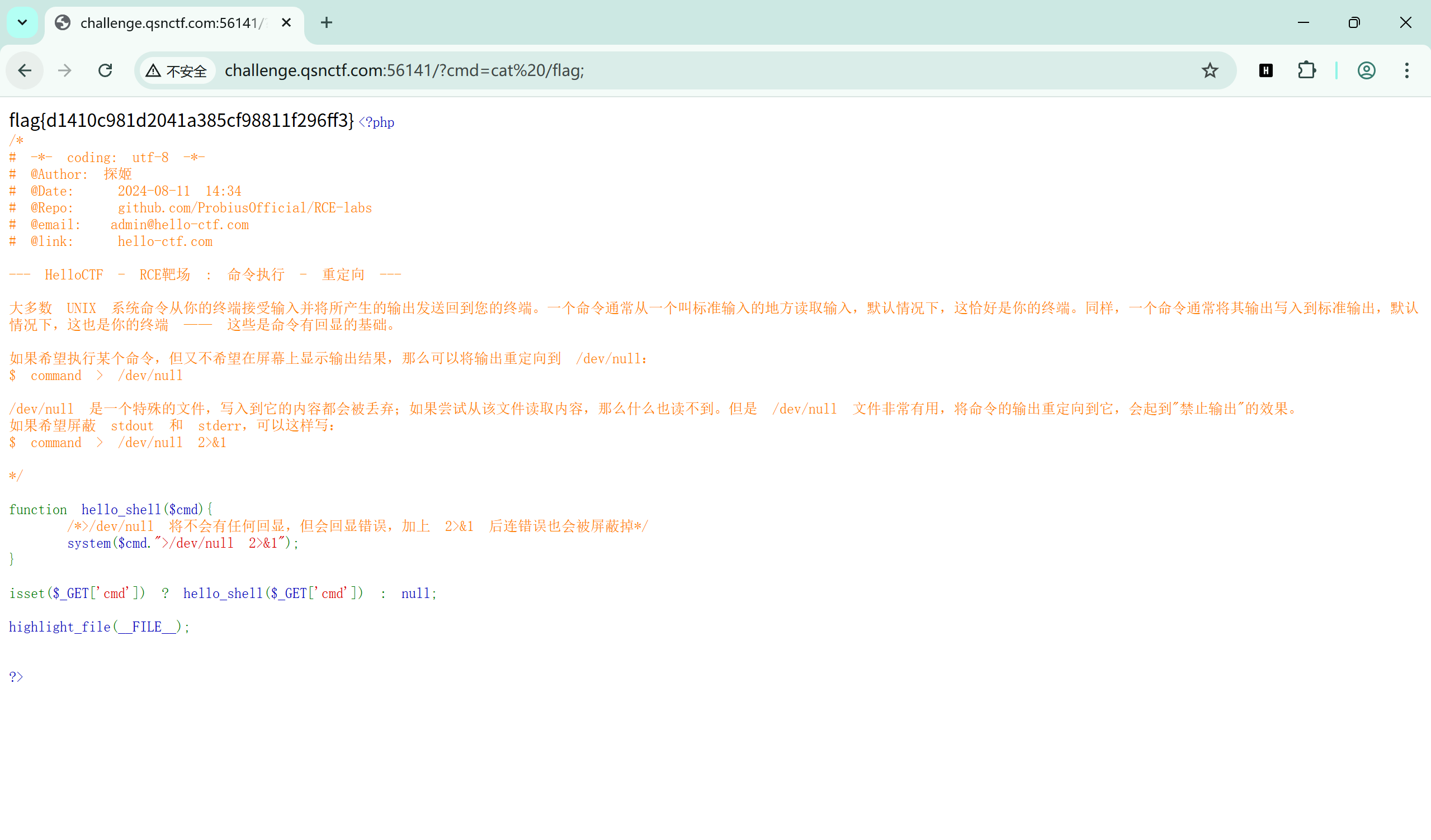Image resolution: width=1431 pixels, height=840 pixels.
Task: Open a new tab with plus button
Action: (327, 23)
